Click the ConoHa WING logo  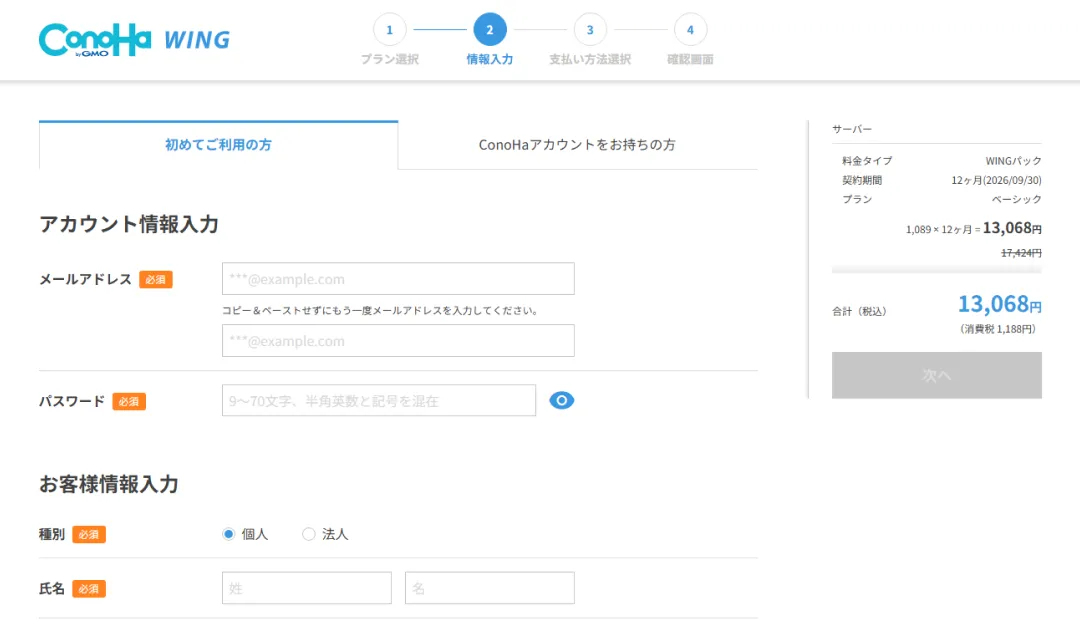click(x=134, y=40)
